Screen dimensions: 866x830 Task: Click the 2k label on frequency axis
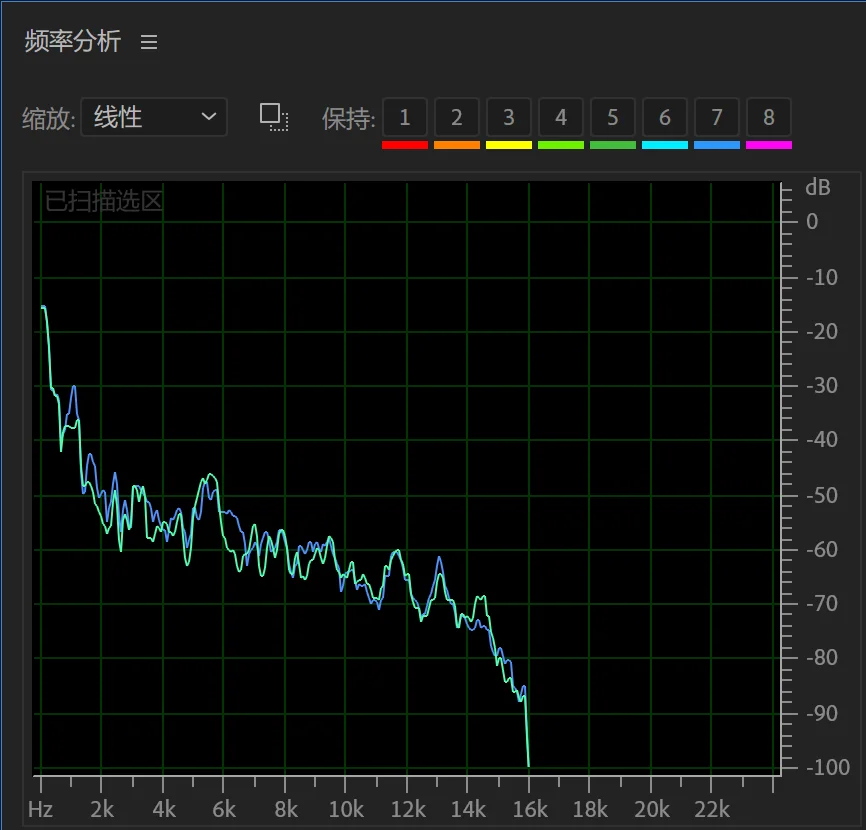tap(102, 810)
